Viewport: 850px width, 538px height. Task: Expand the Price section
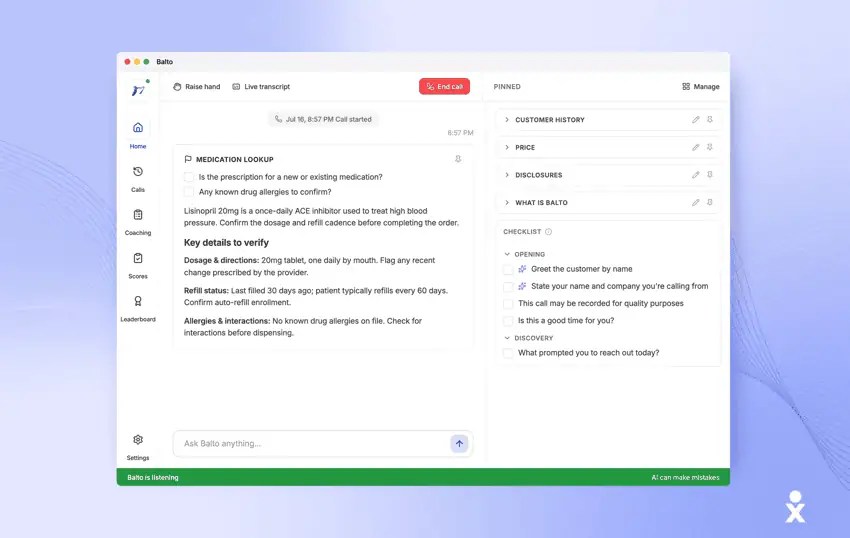(507, 147)
